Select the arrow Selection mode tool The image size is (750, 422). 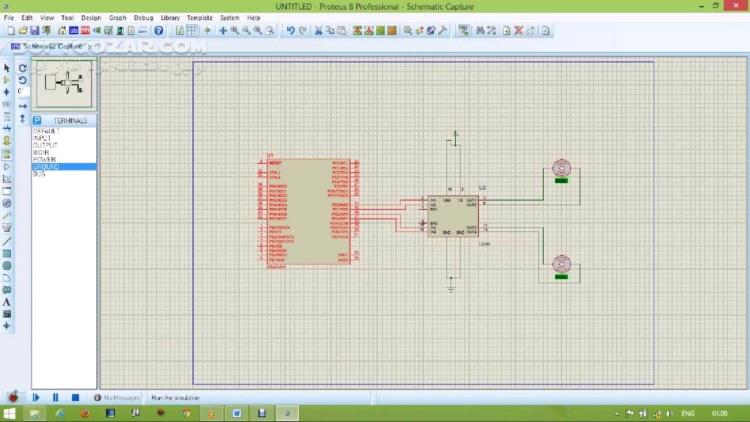pos(7,68)
